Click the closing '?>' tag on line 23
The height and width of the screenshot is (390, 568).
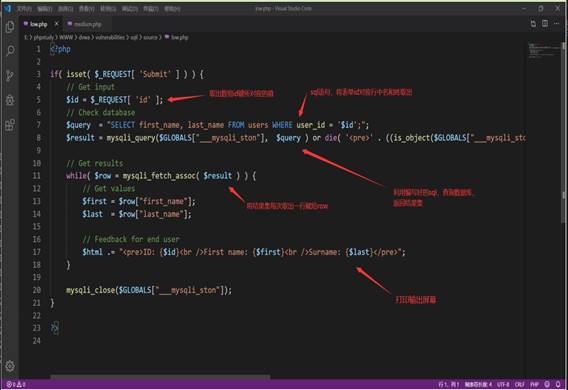click(54, 328)
